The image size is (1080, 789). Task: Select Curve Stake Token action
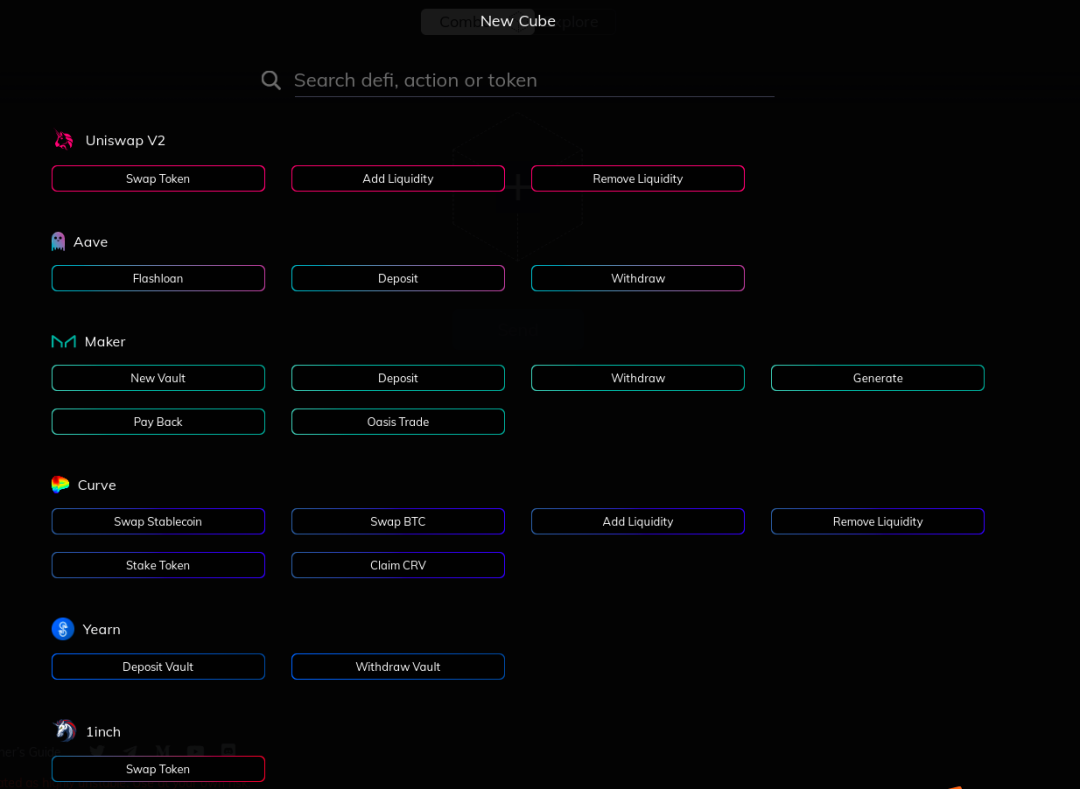pyautogui.click(x=158, y=565)
